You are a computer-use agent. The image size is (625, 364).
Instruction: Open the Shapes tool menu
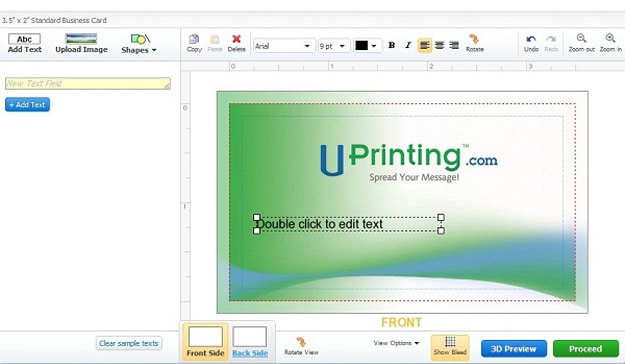coord(139,44)
